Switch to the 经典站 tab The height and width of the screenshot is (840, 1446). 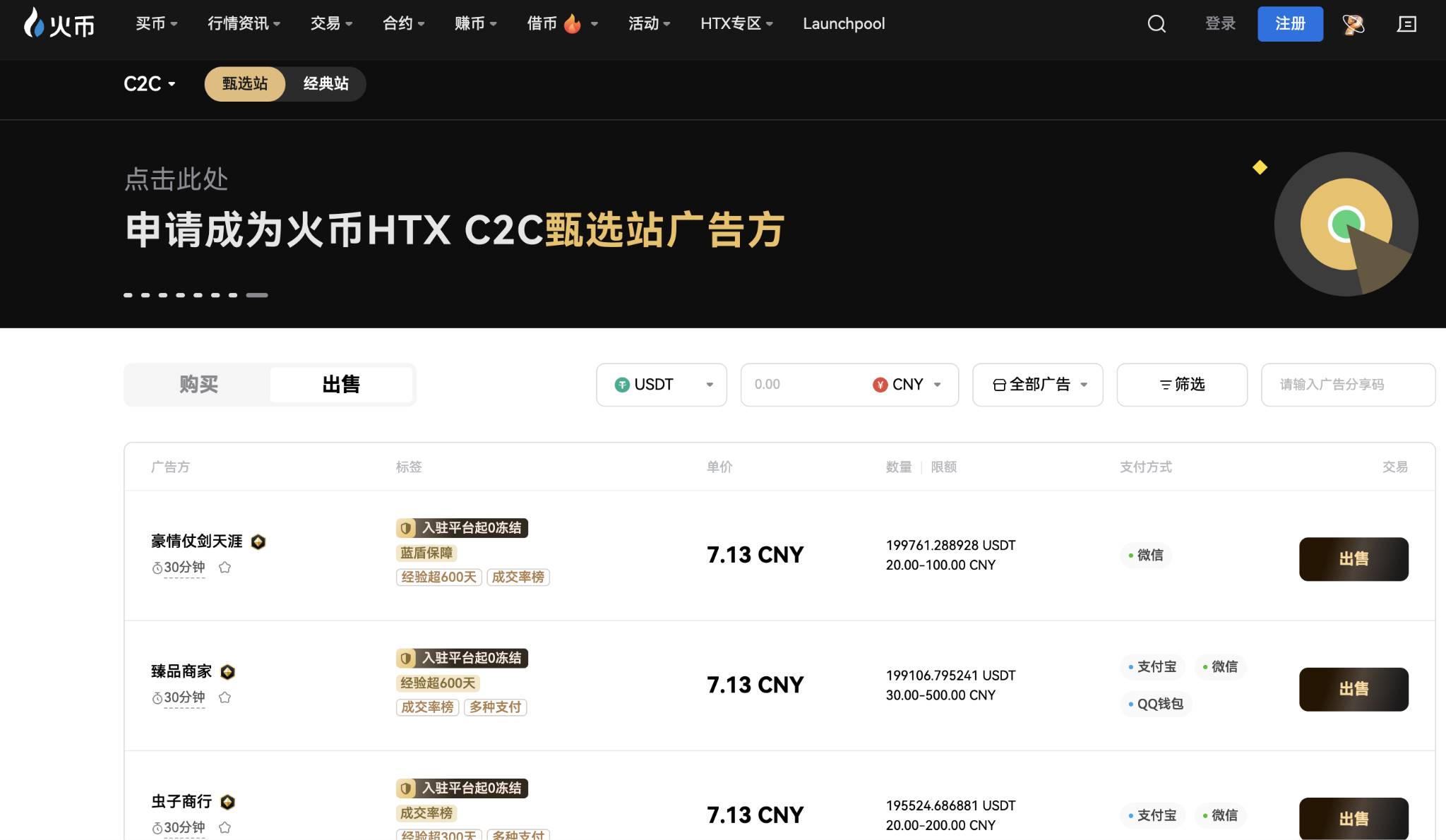[x=325, y=83]
